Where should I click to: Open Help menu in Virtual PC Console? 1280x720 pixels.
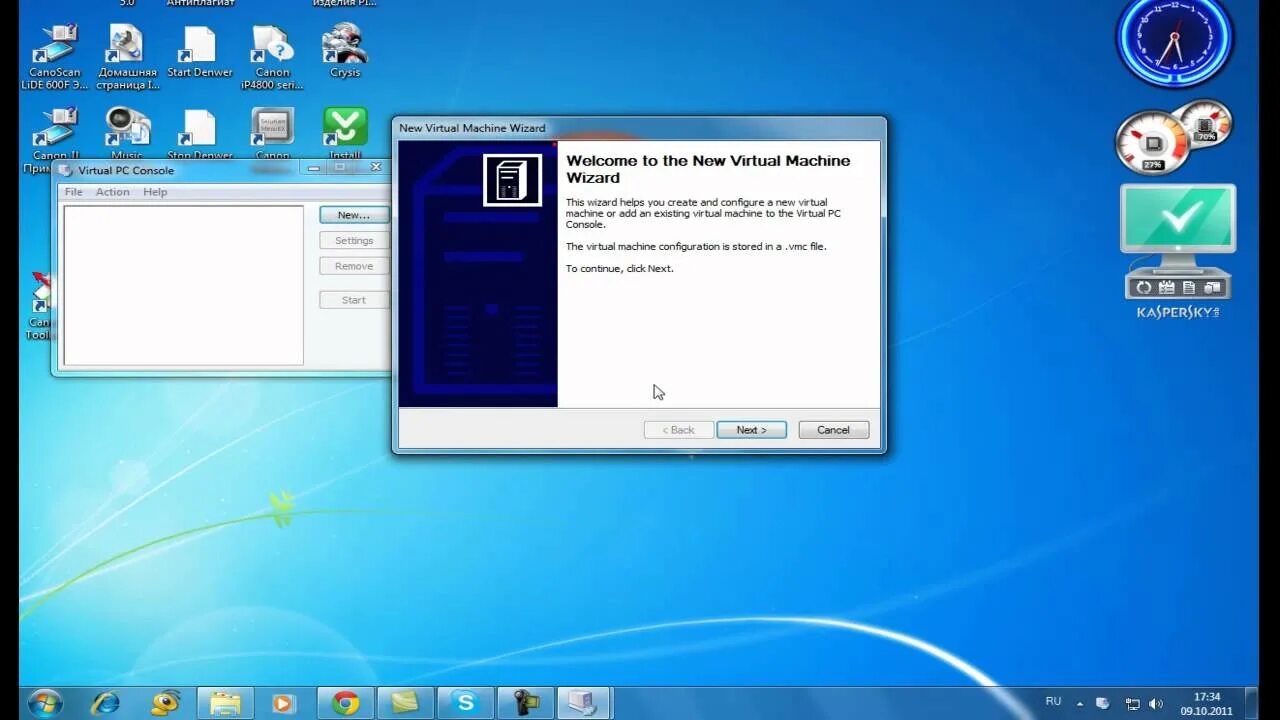(x=155, y=192)
